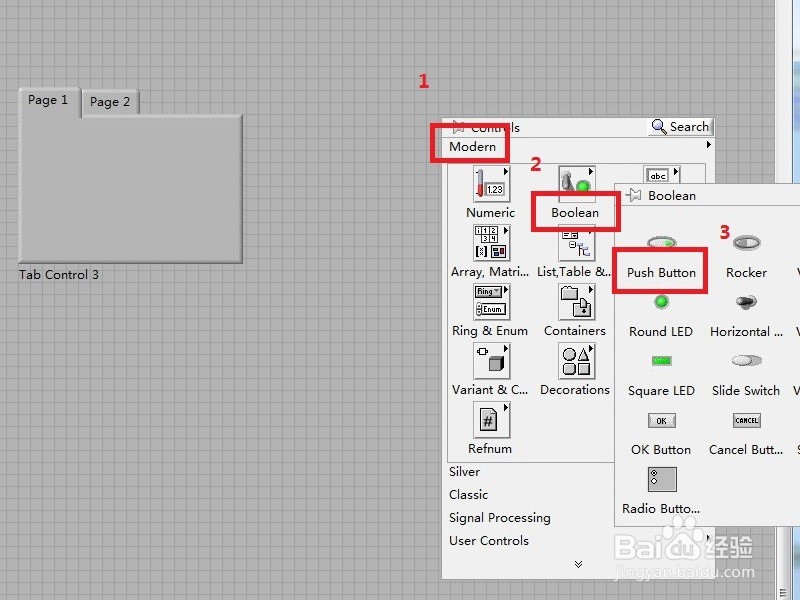Screen dimensions: 800x600
Task: Switch to Page 2 tab
Action: pyautogui.click(x=110, y=103)
